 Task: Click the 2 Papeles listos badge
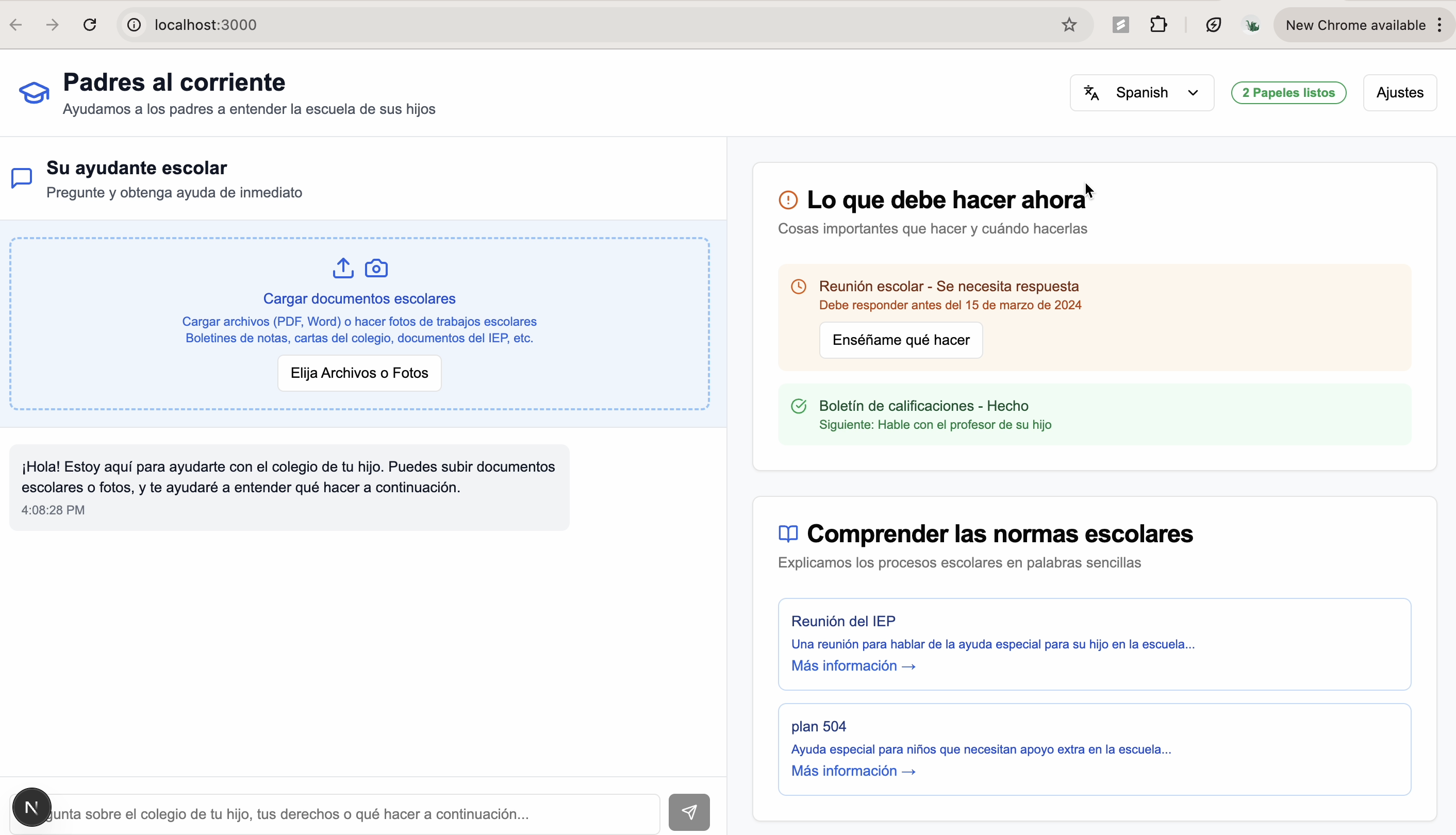coord(1288,93)
